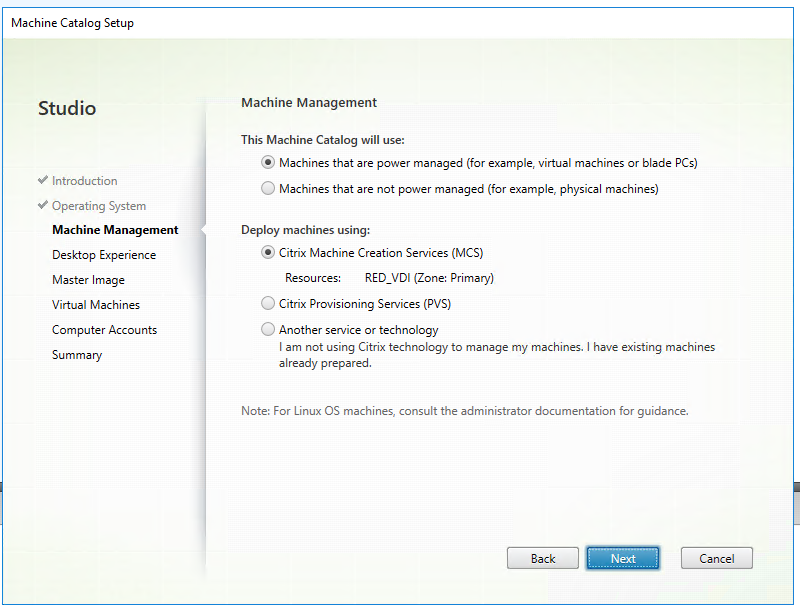
Task: Click the Introduction checkmark icon
Action: point(43,180)
